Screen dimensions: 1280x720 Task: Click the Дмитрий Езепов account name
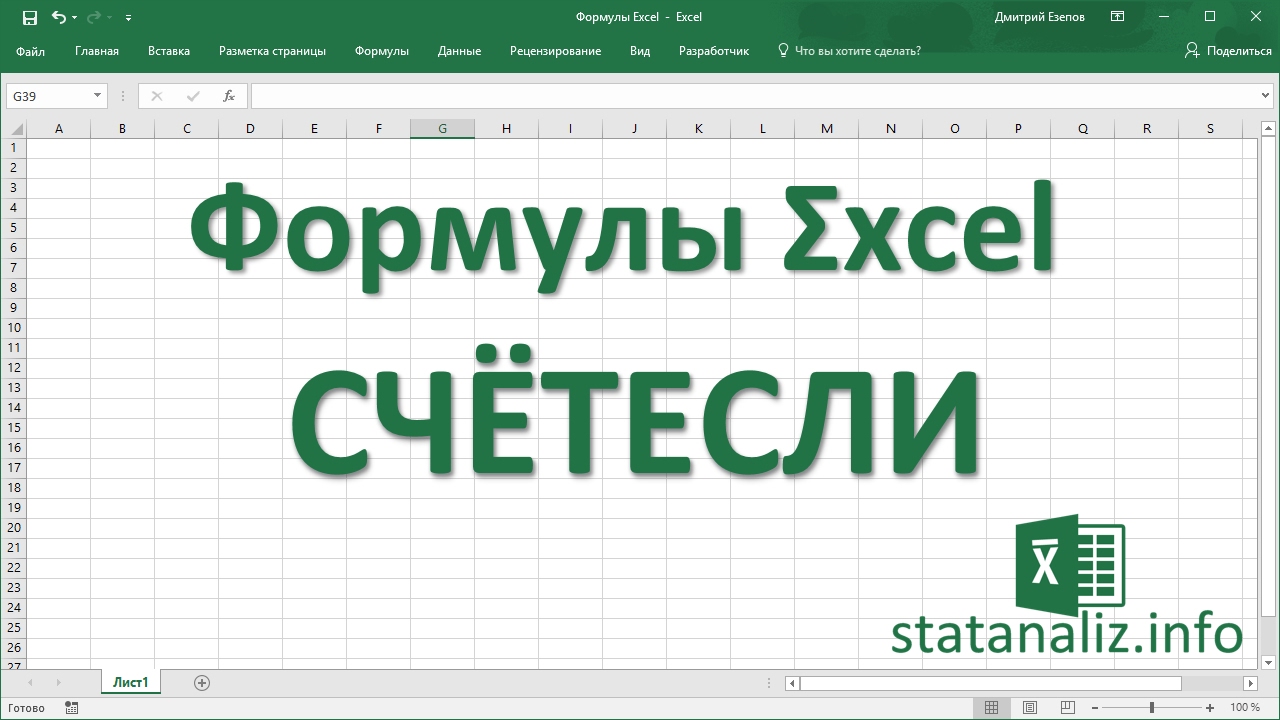[1039, 17]
